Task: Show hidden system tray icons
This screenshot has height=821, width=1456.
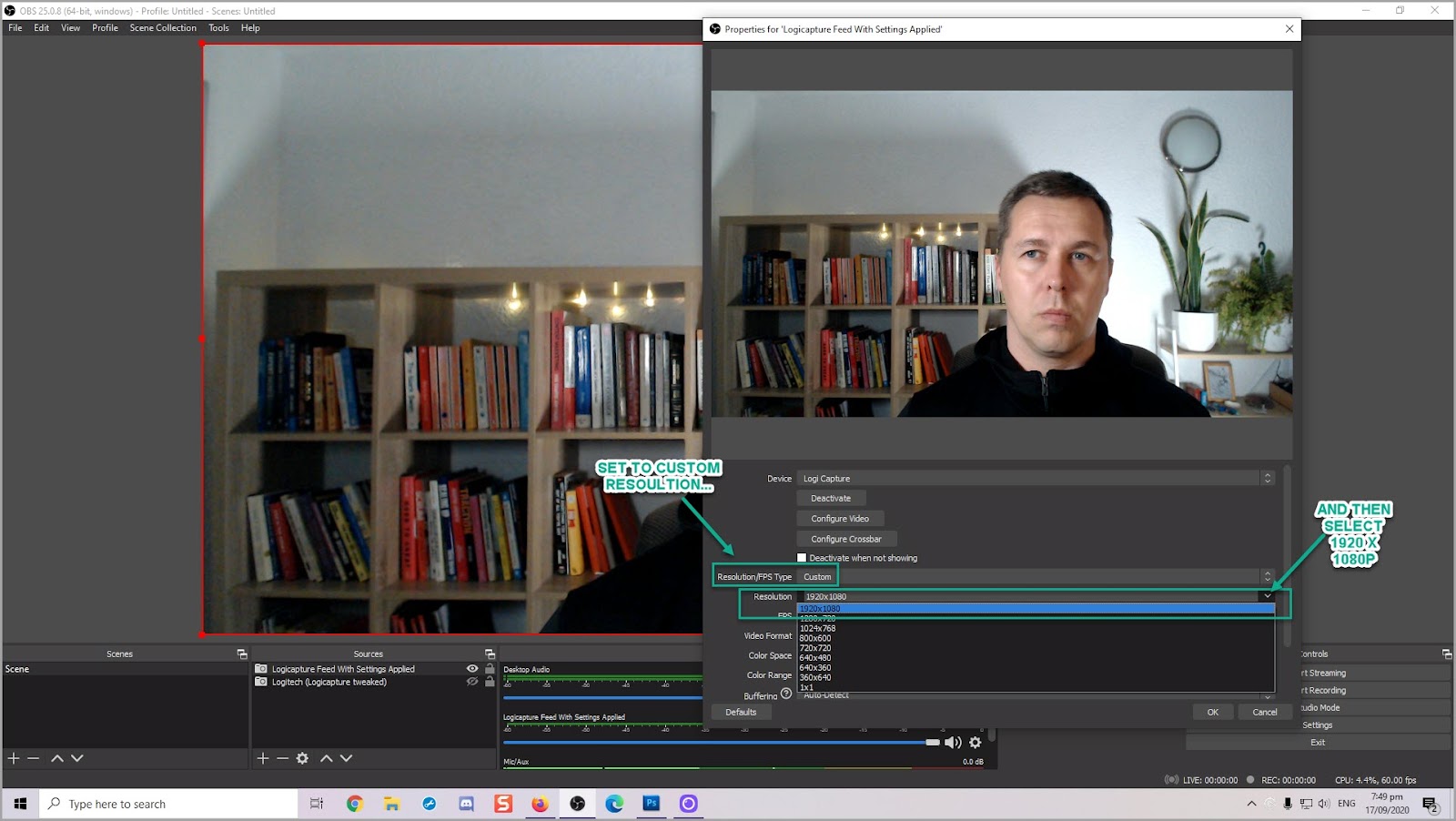Action: tap(1251, 804)
